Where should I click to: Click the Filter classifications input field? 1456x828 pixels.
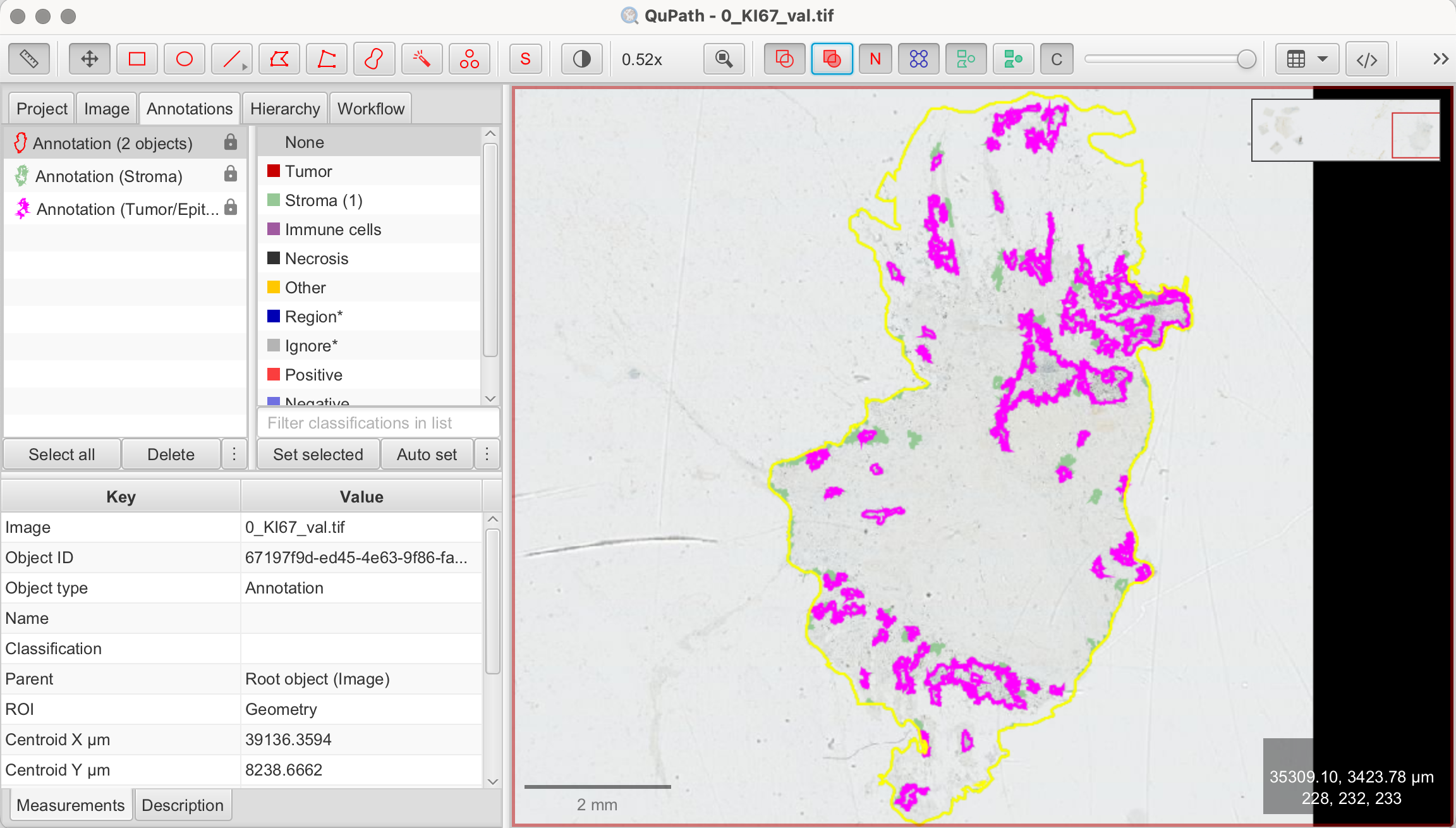point(378,423)
